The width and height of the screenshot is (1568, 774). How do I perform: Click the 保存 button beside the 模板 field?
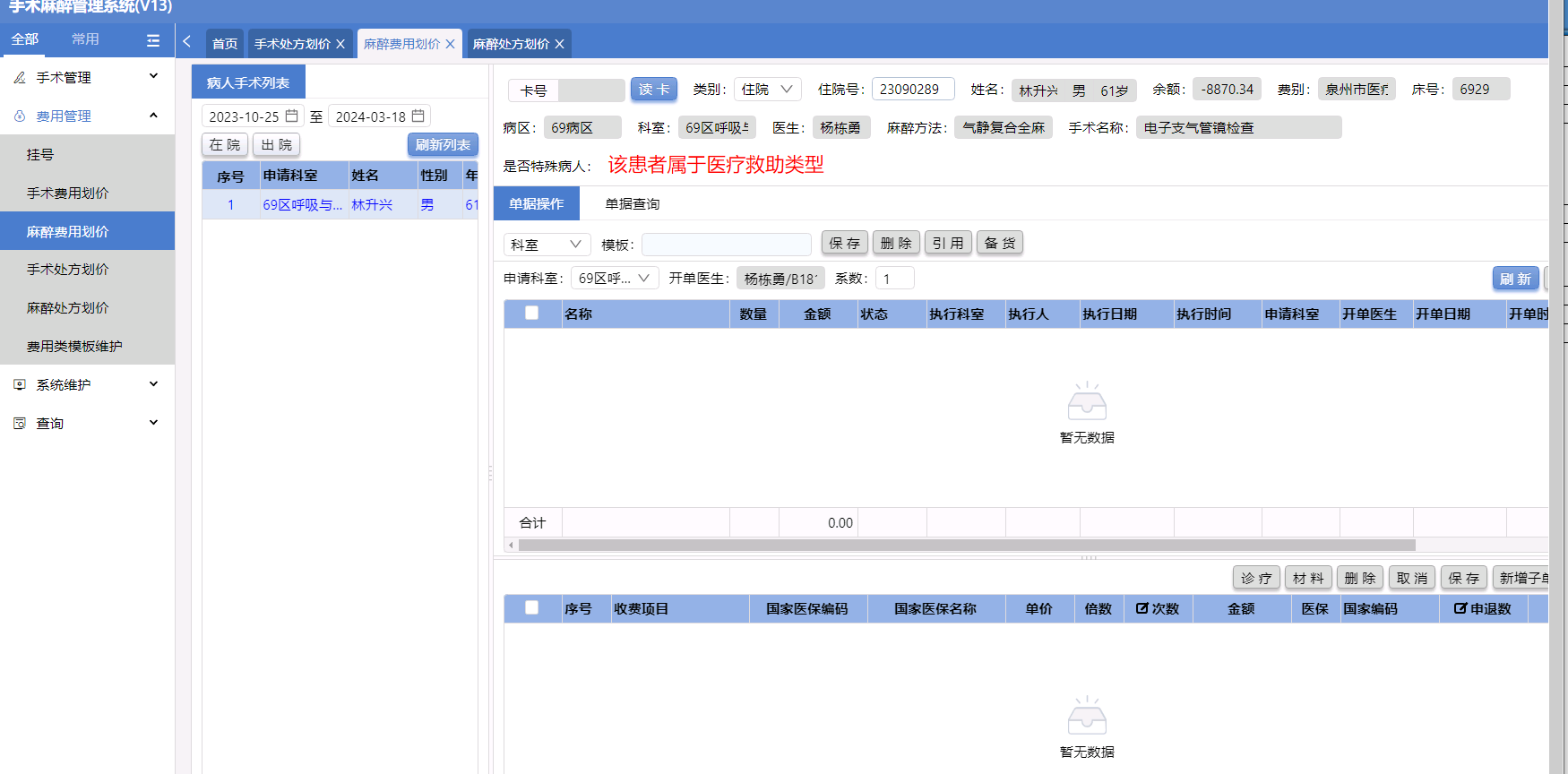(845, 244)
